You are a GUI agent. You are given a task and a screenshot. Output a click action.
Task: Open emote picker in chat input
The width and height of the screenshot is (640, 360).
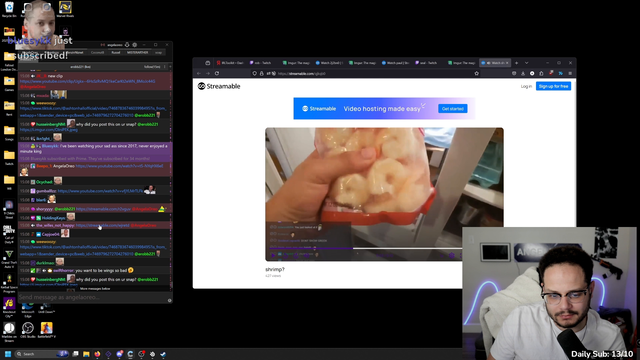pos(169,300)
